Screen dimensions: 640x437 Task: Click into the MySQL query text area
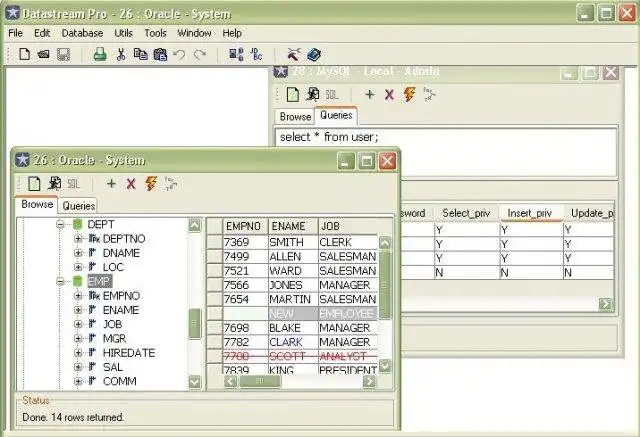pyautogui.click(x=445, y=153)
